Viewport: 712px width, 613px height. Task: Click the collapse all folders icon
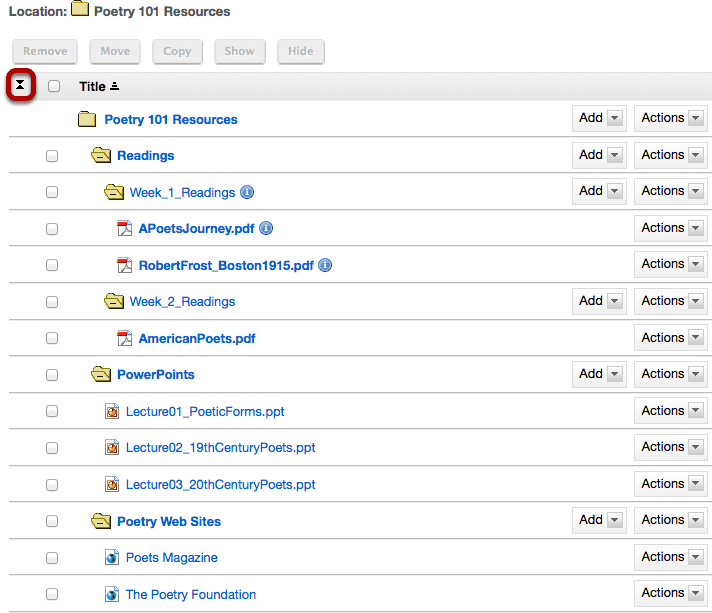[20, 85]
